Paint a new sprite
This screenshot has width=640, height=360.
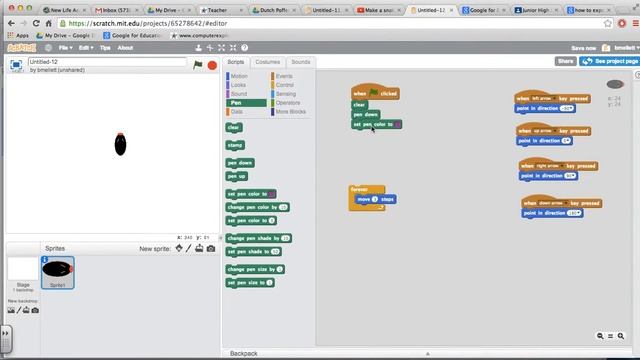(189, 248)
